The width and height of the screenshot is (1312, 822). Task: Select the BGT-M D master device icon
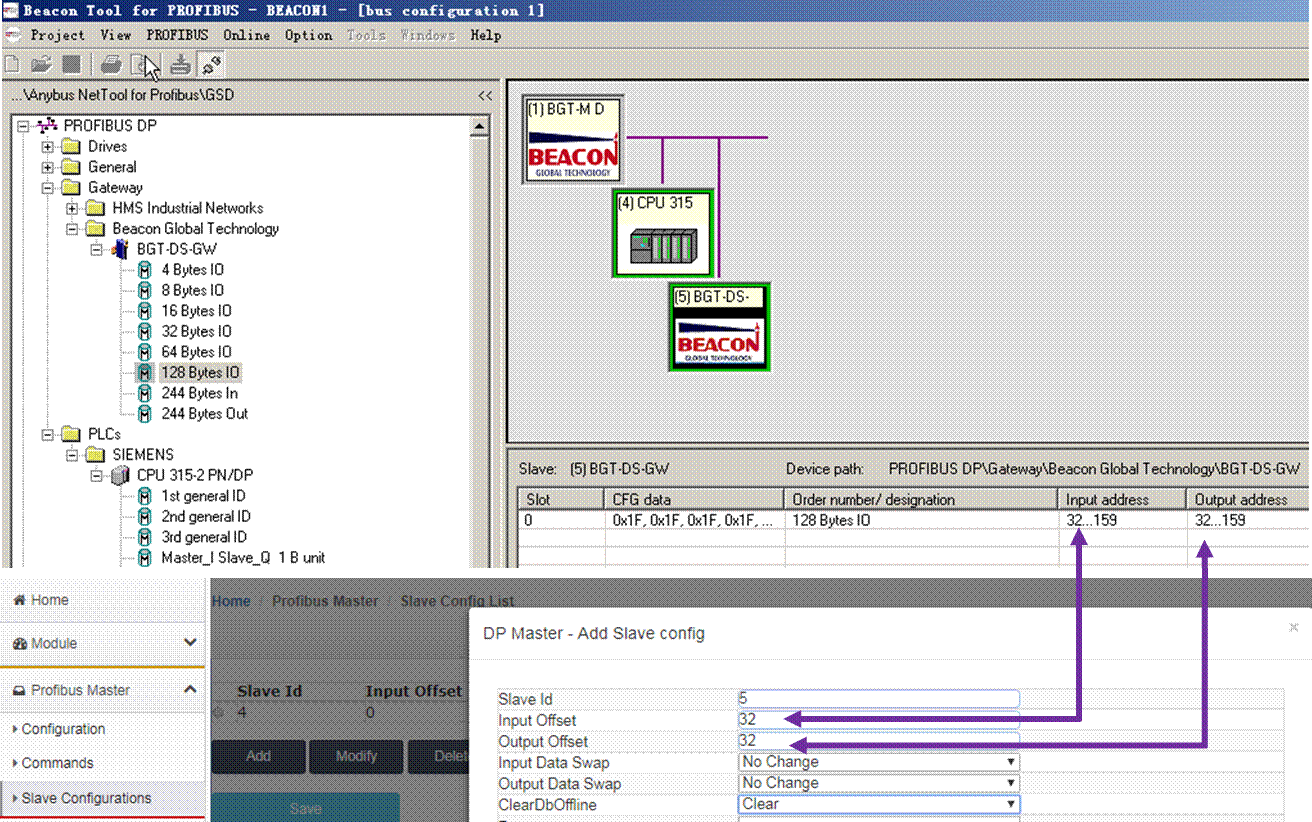tap(573, 140)
